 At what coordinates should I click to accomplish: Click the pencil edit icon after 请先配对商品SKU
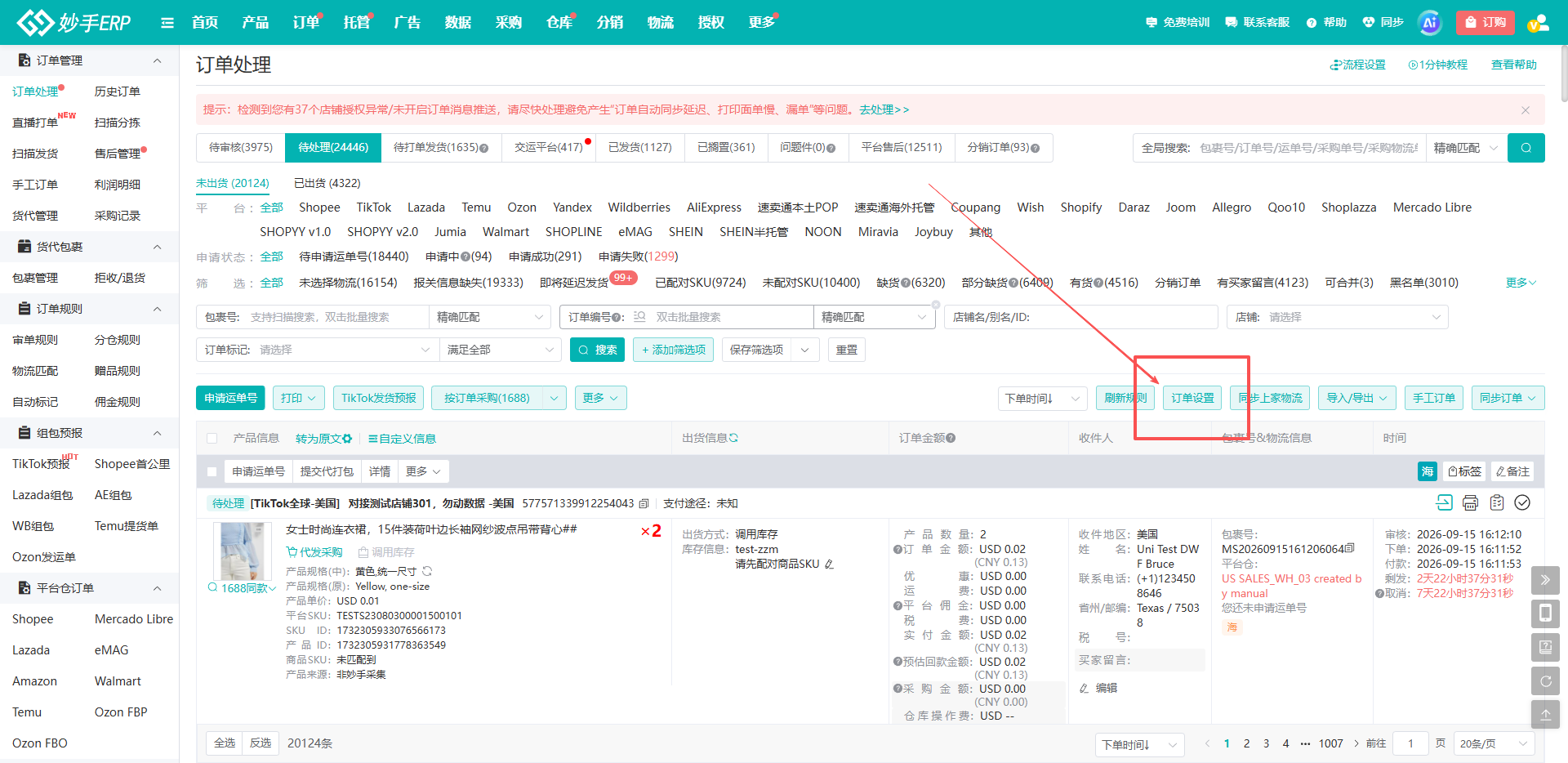tap(829, 564)
